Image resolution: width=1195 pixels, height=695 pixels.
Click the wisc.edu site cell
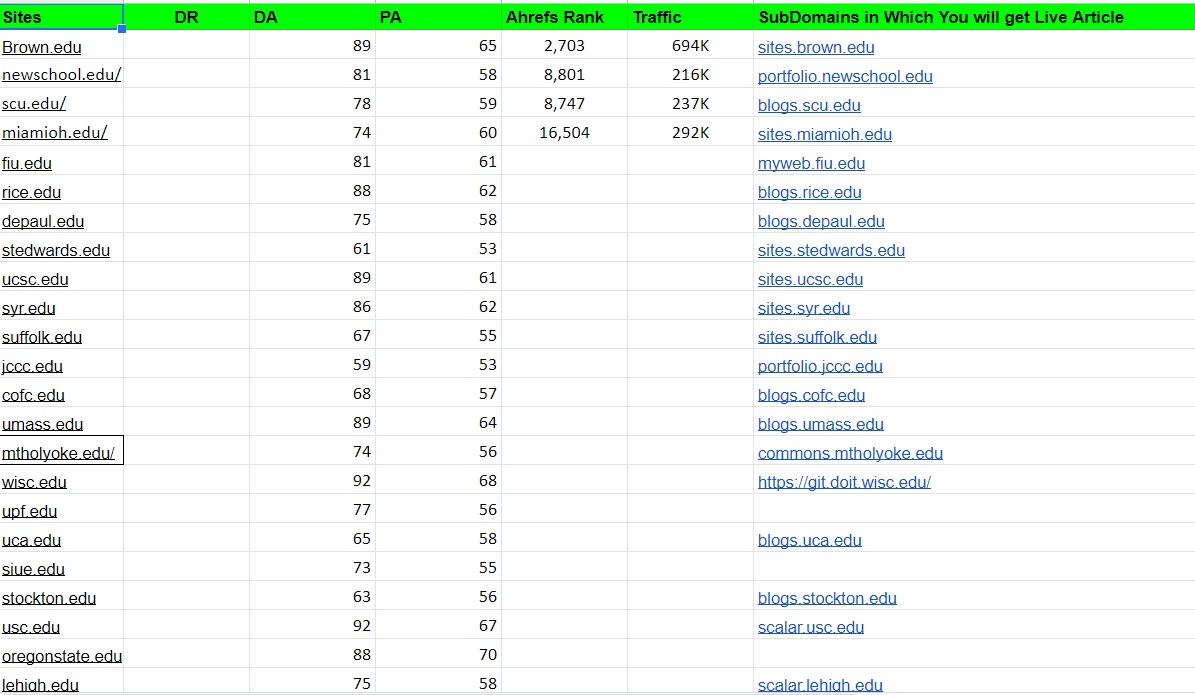click(x=61, y=480)
